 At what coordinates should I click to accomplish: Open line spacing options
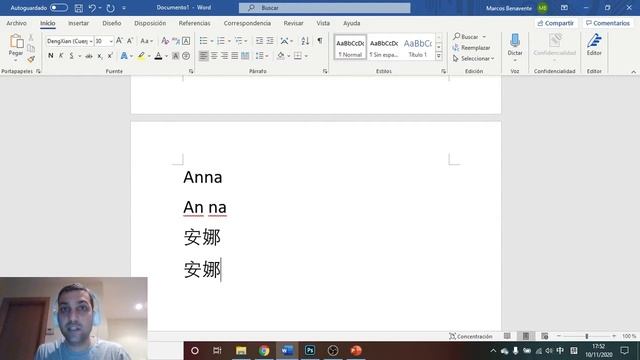pyautogui.click(x=261, y=56)
